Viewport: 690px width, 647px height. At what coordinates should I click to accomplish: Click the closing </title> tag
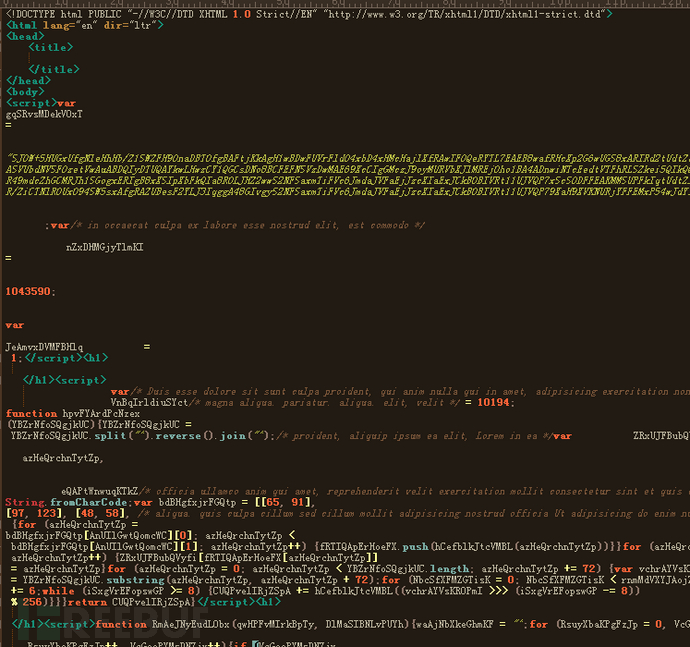pyautogui.click(x=54, y=70)
